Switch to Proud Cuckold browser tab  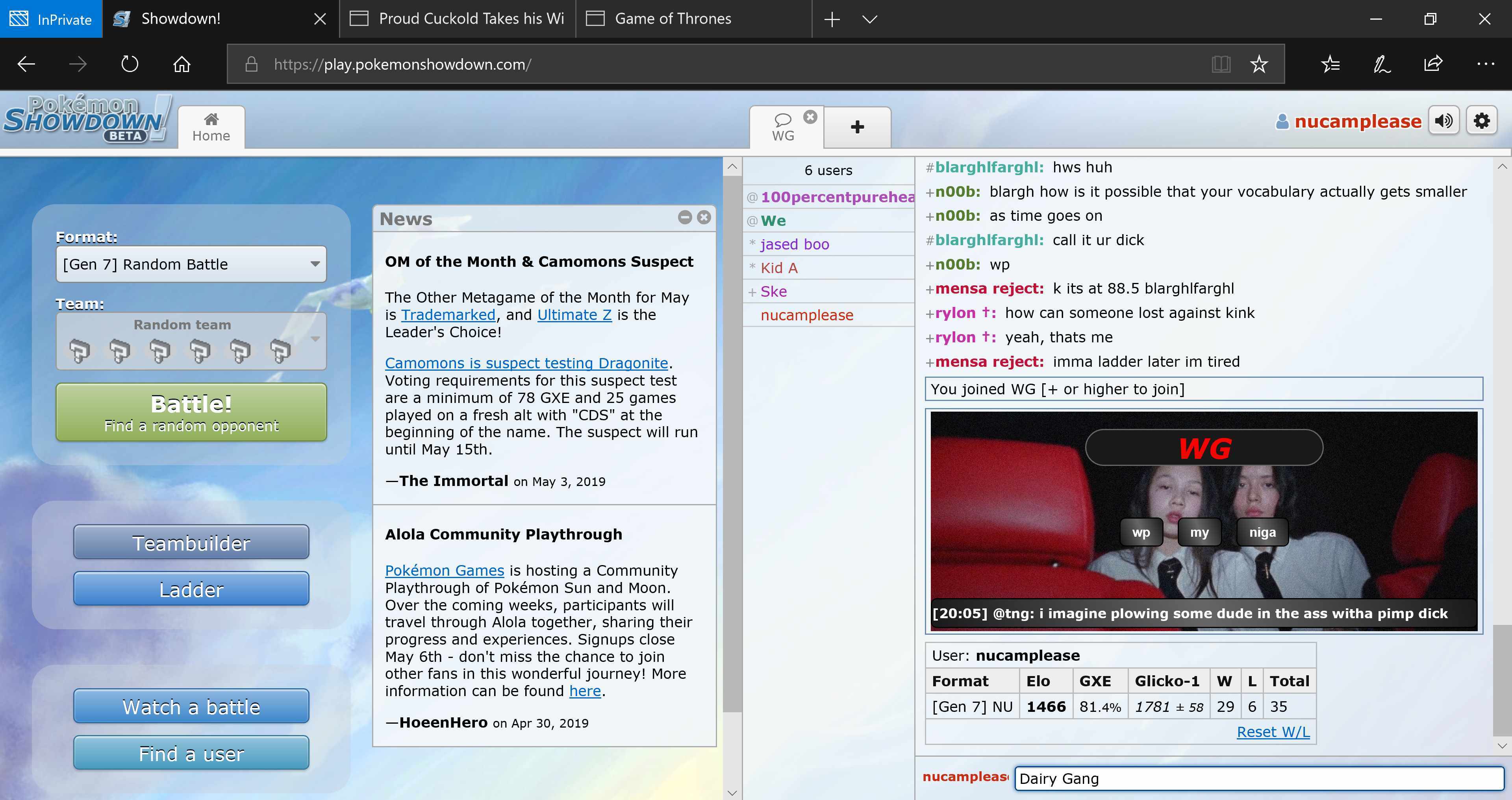[458, 19]
